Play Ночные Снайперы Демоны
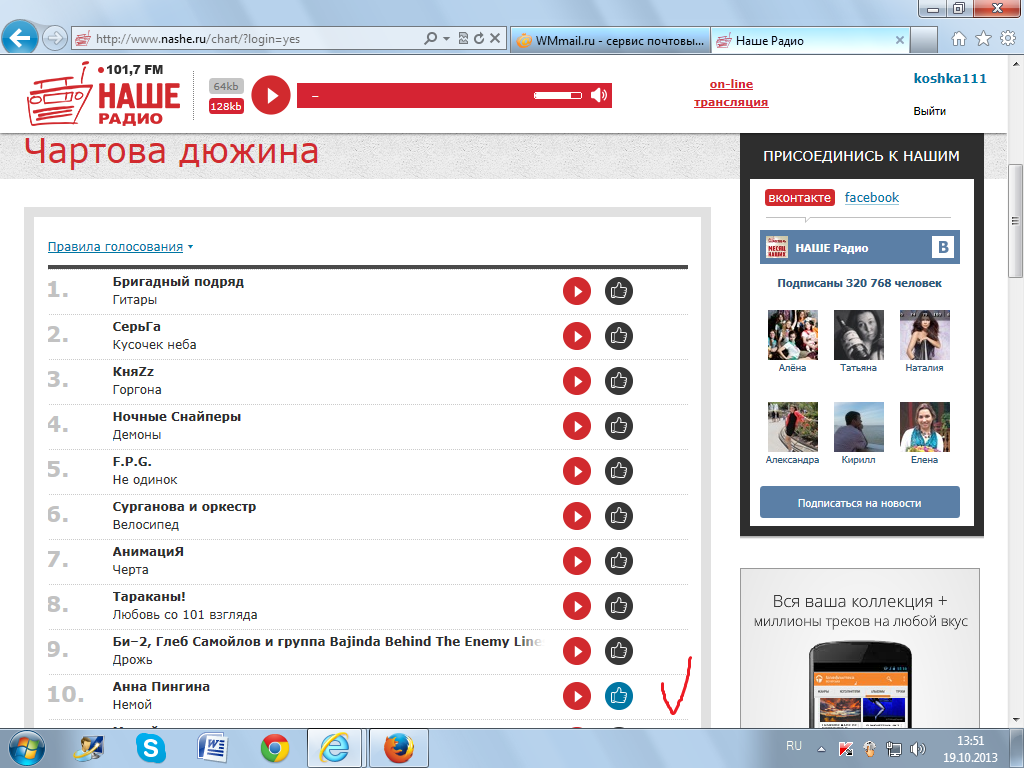 point(577,426)
